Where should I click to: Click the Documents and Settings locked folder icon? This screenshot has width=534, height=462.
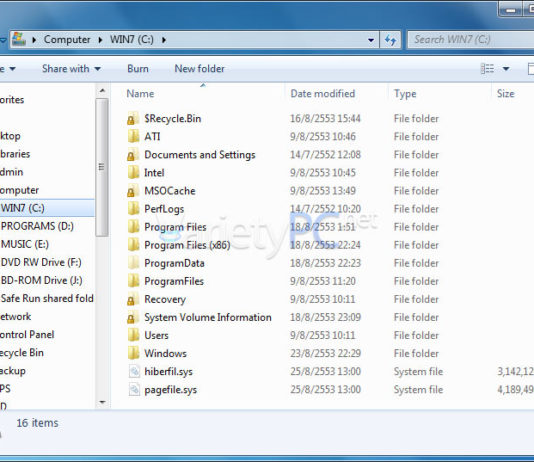pos(133,155)
